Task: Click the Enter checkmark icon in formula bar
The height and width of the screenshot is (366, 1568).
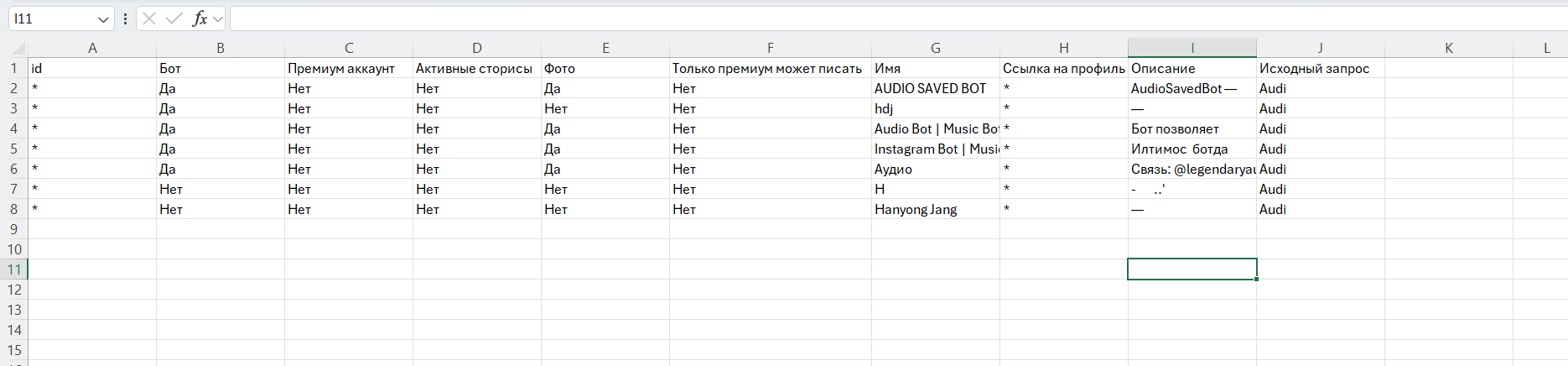Action: click(x=174, y=18)
